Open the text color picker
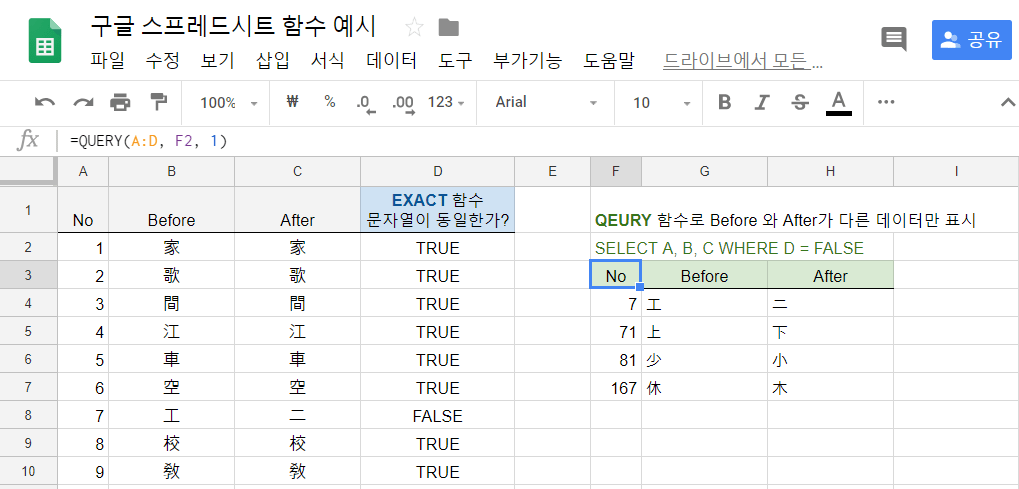Screen dimensions: 1019x489 [x=838, y=102]
